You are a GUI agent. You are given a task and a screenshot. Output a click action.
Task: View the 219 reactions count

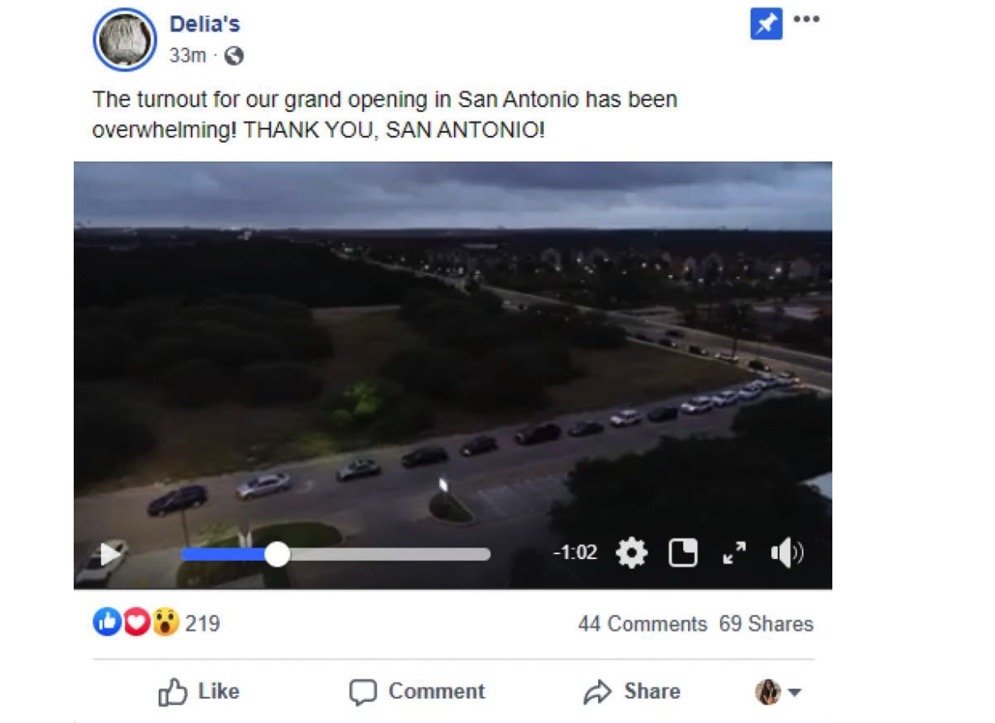(x=202, y=623)
